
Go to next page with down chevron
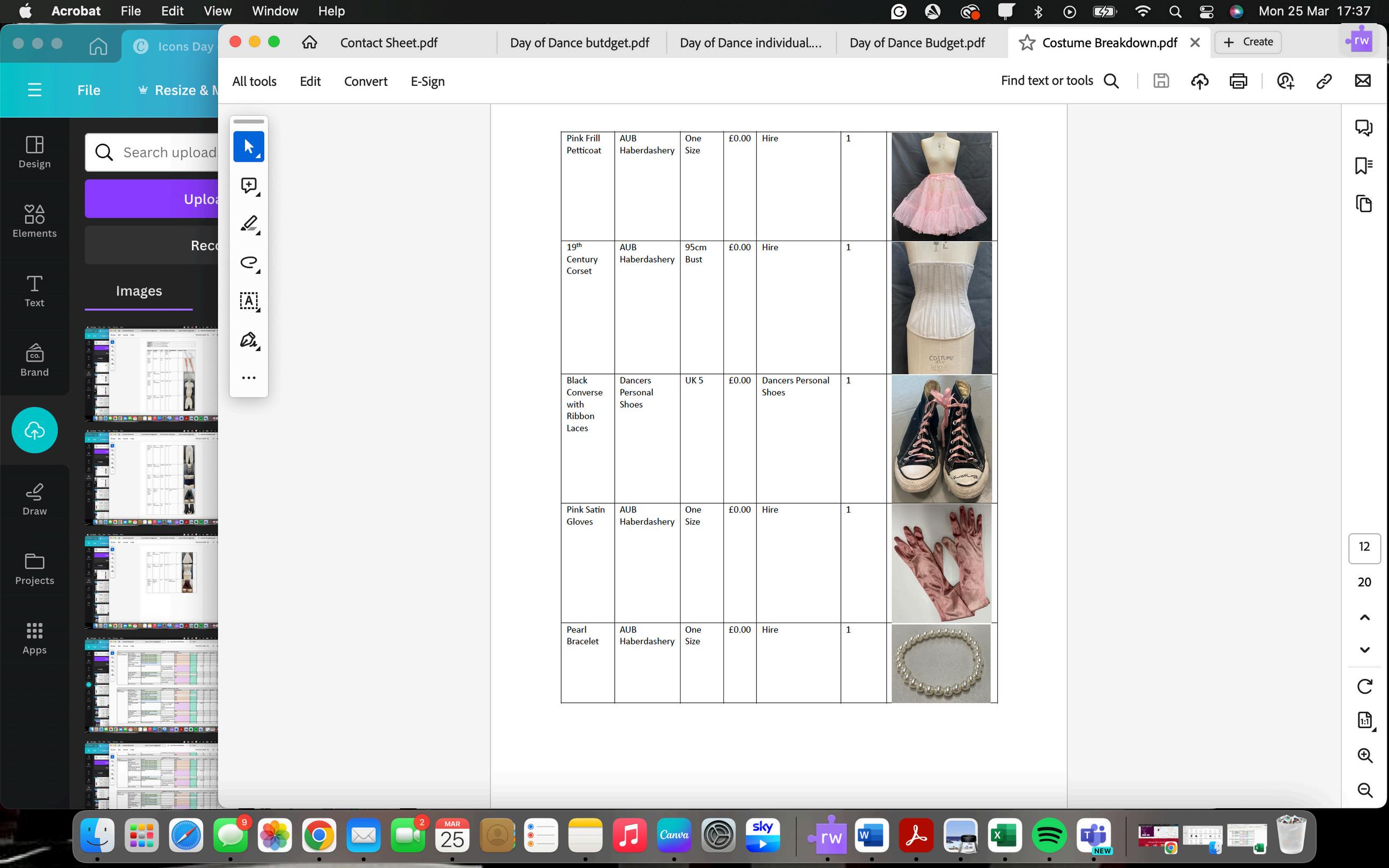pos(1364,650)
